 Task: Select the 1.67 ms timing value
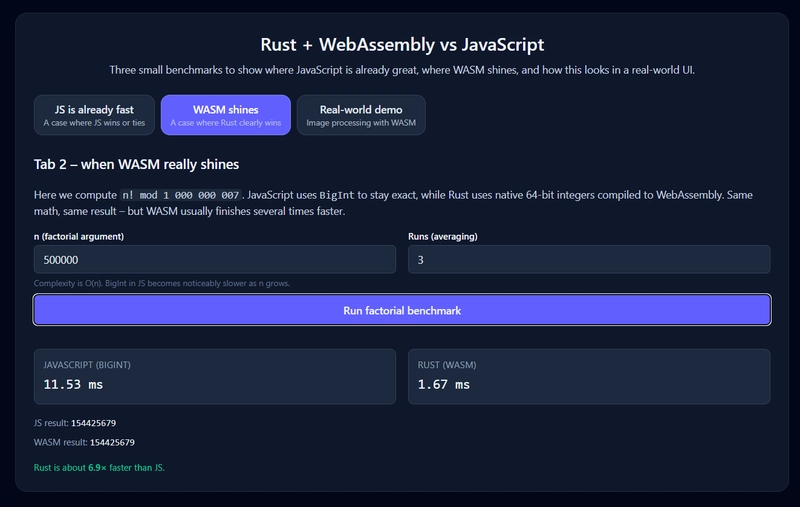(443, 385)
